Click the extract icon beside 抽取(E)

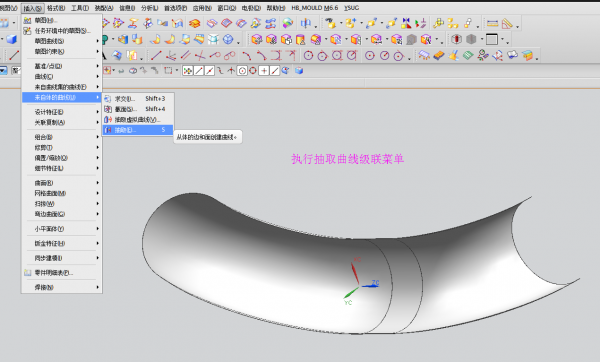[x=108, y=130]
